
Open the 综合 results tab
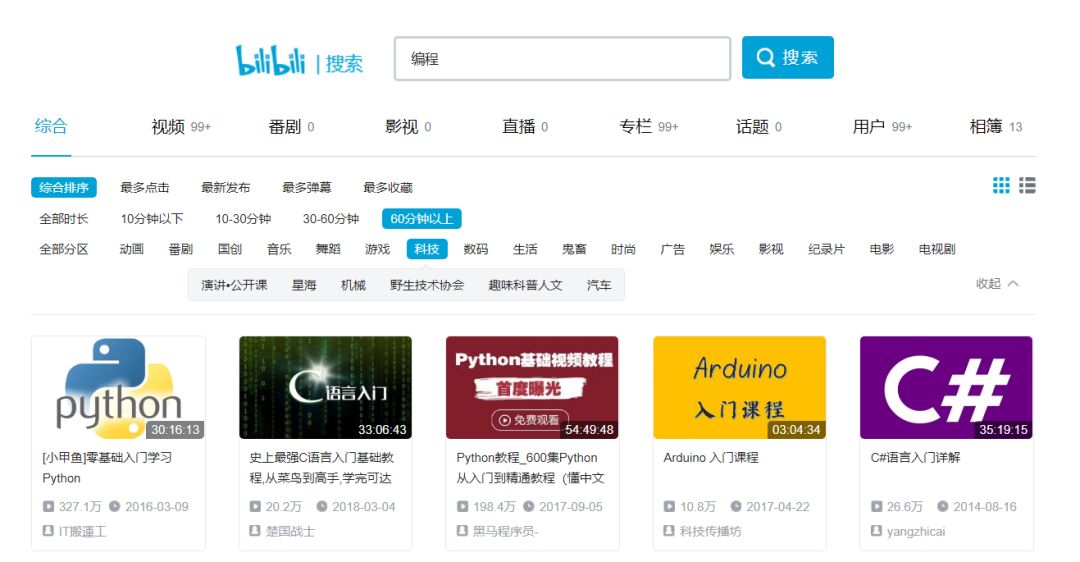pos(51,126)
